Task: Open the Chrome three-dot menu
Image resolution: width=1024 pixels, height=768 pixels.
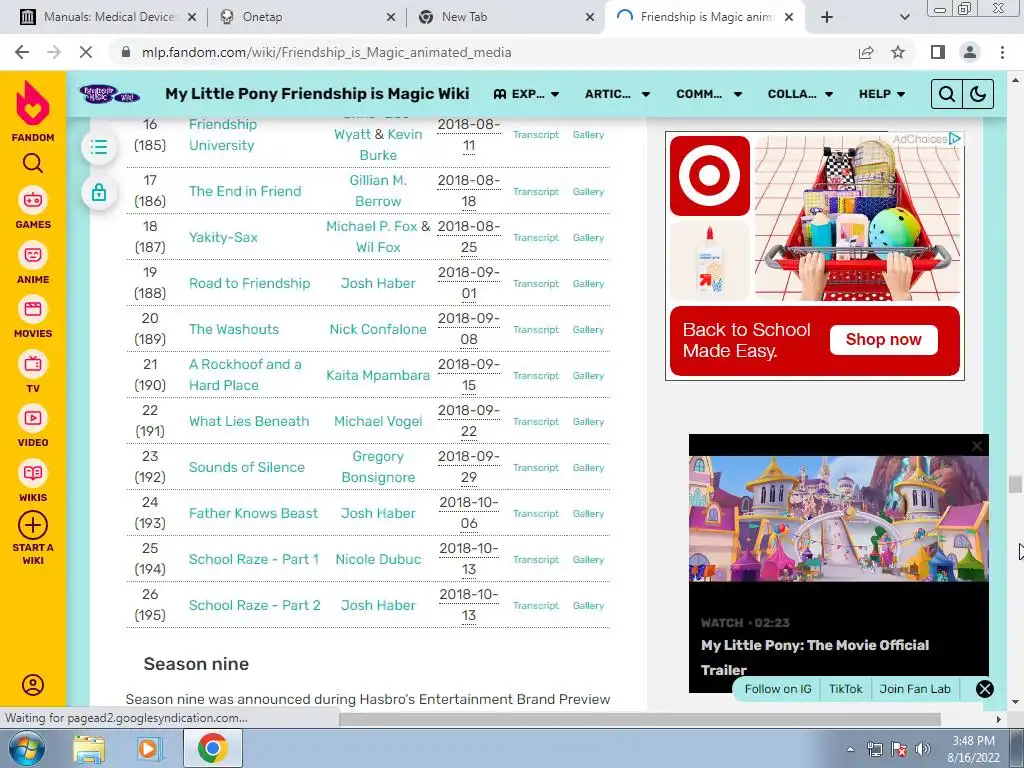Action: 1002,52
